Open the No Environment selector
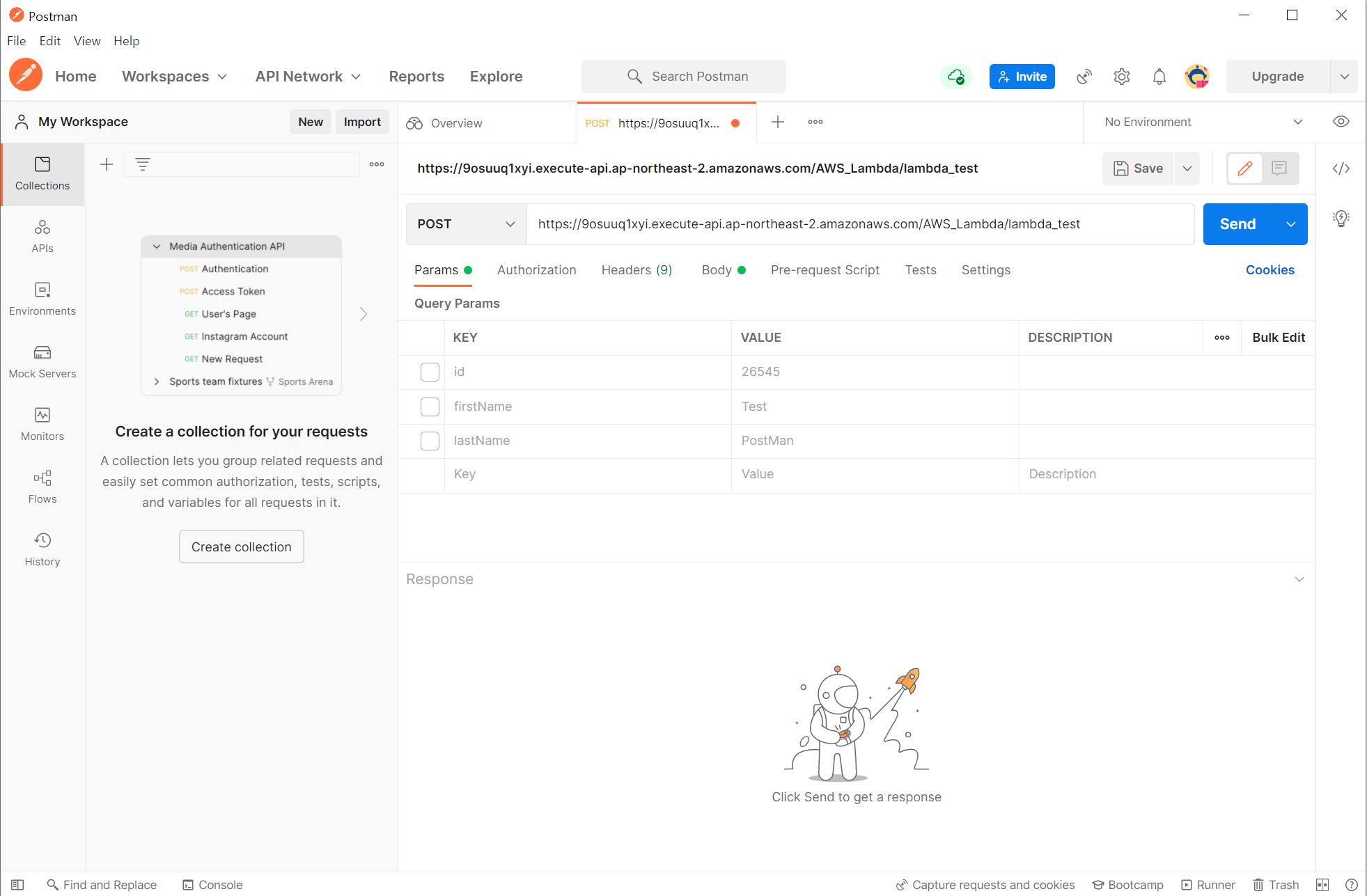 1203,122
